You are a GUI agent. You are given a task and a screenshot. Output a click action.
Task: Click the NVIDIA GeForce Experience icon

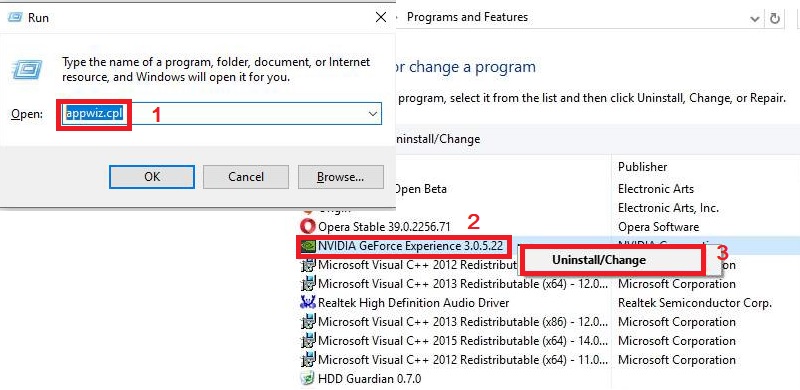click(308, 246)
